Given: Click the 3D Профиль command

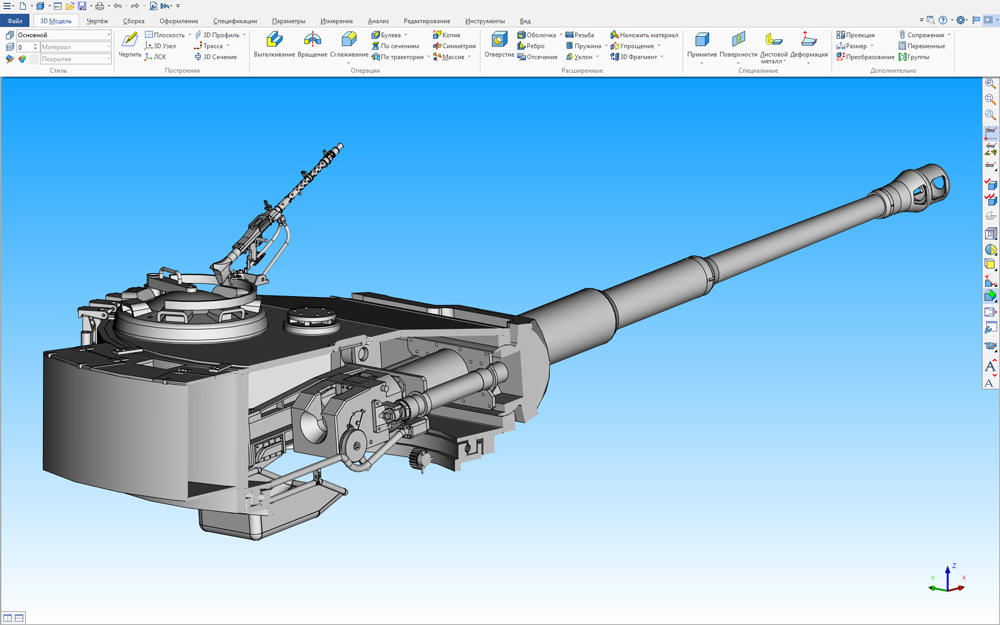Looking at the screenshot, I should tap(217, 35).
